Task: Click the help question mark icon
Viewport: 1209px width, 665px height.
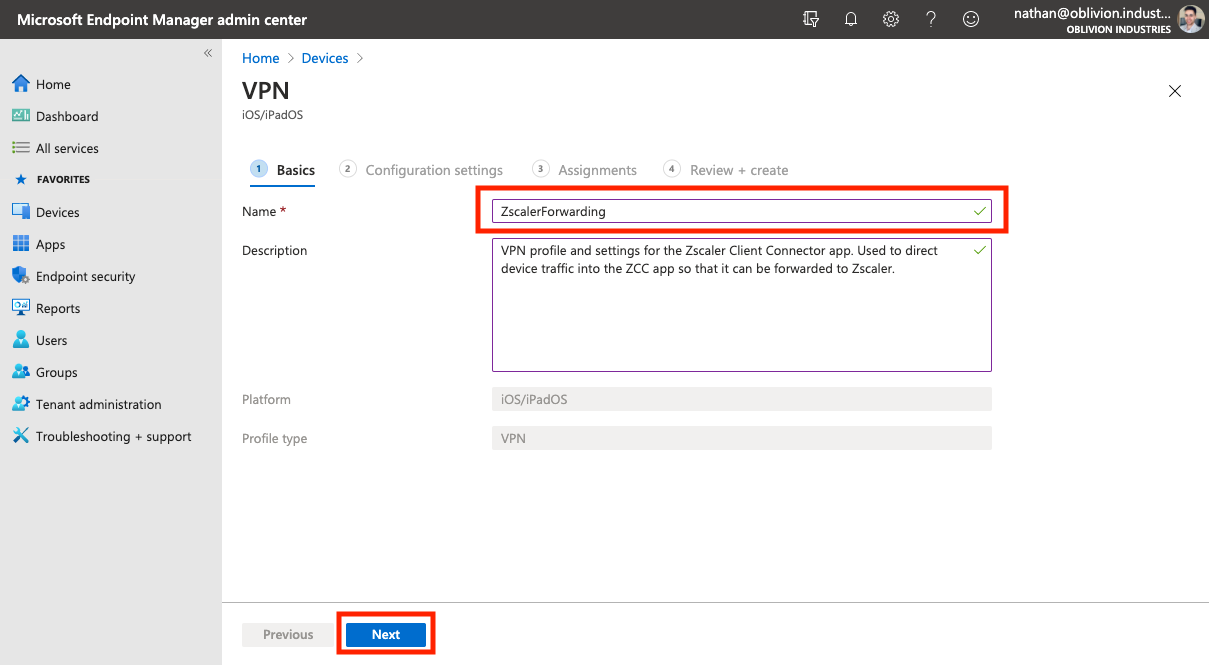Action: [931, 19]
